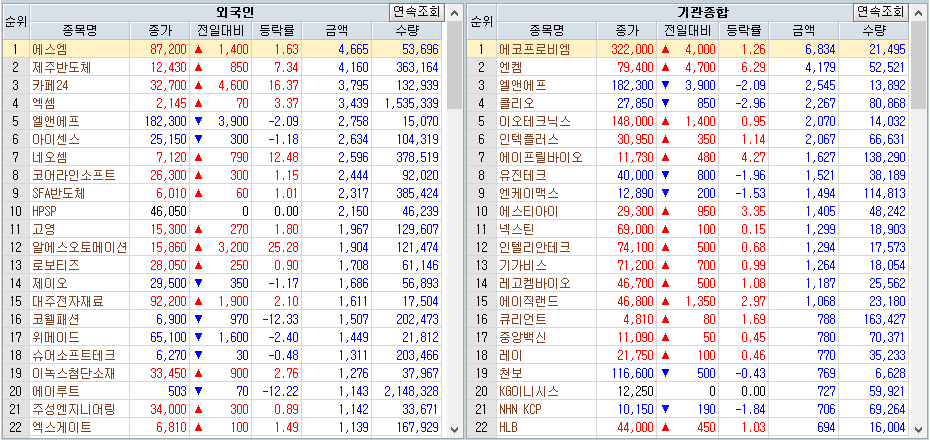This screenshot has height=440, width=930.
Task: Select stock 주성엔지니어링
Action: 74,409
